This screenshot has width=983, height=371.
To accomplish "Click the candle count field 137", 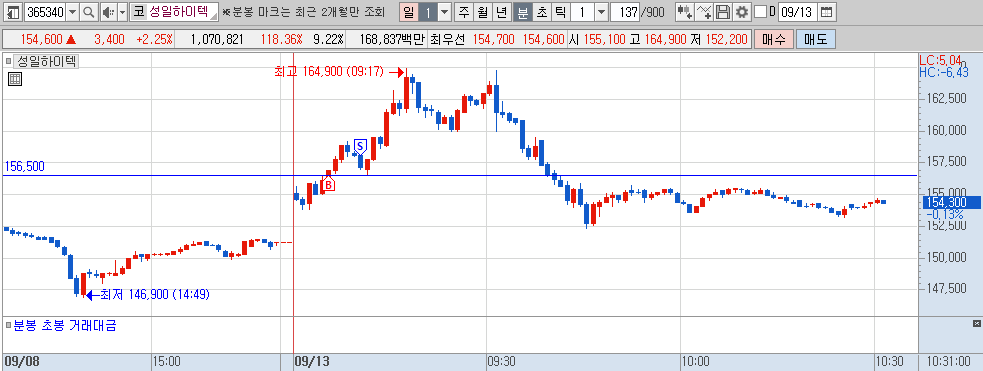I will coord(624,11).
